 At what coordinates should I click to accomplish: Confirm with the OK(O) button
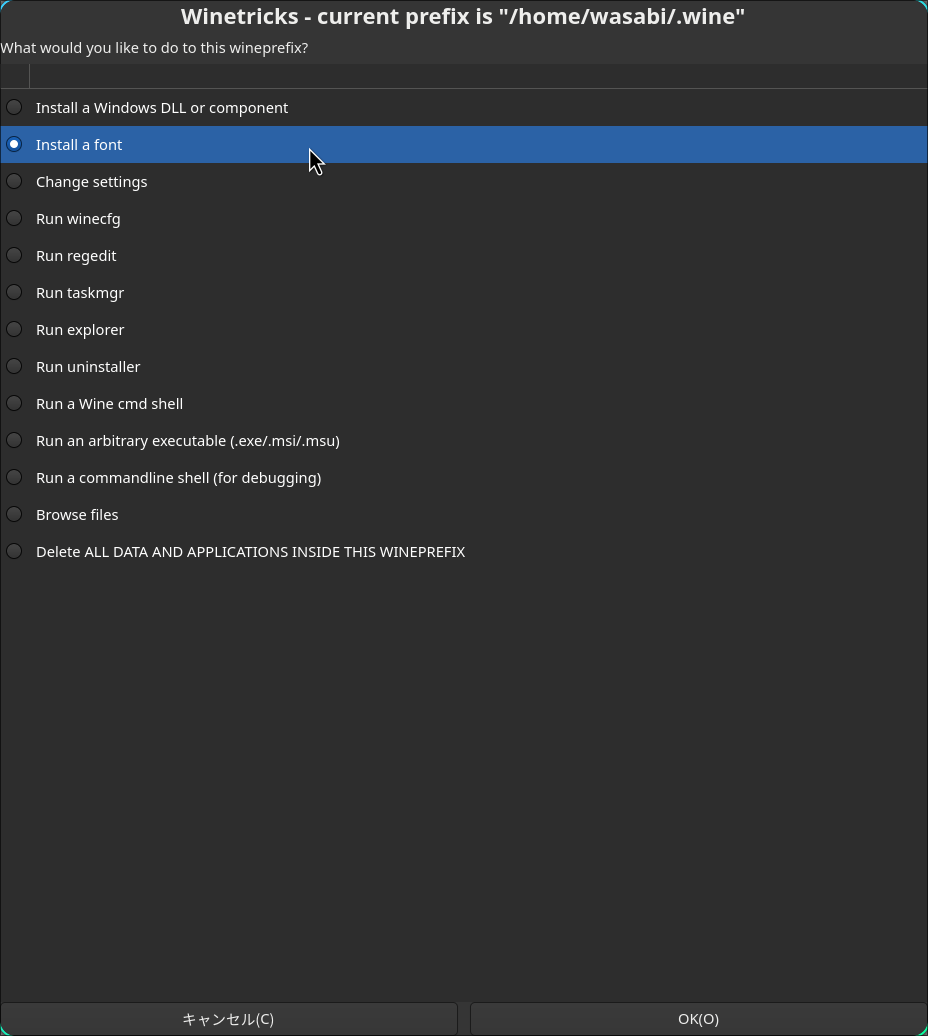[x=698, y=1019]
